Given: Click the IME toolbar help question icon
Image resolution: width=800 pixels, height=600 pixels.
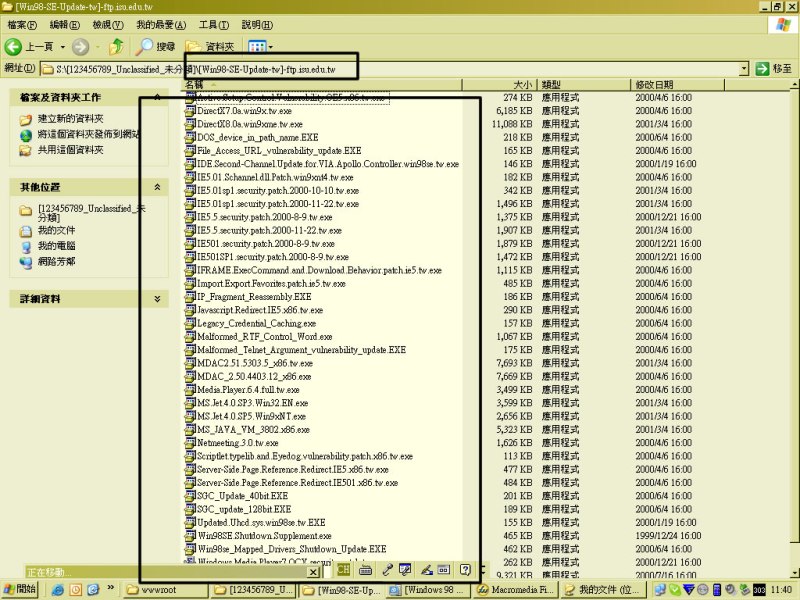Looking at the screenshot, I should (x=465, y=570).
